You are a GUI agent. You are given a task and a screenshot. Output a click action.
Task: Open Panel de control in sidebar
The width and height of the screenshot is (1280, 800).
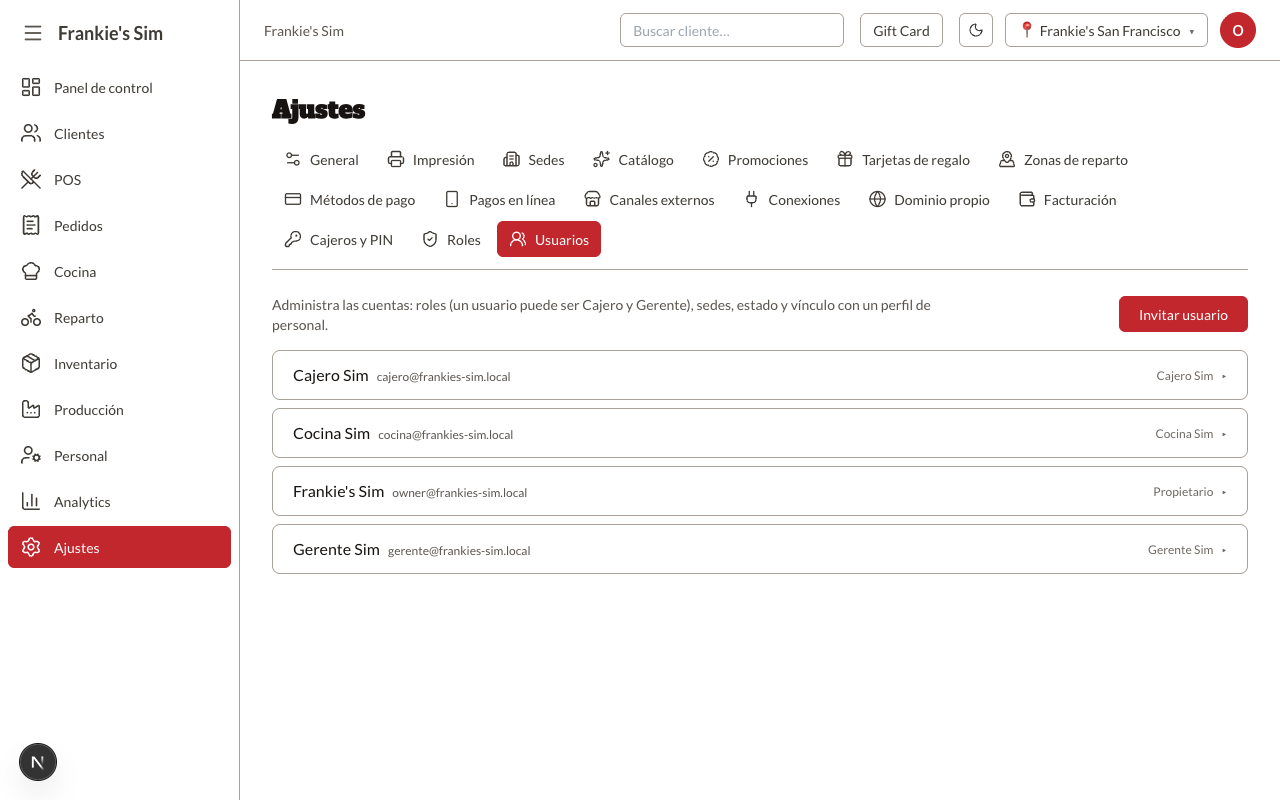[120, 88]
